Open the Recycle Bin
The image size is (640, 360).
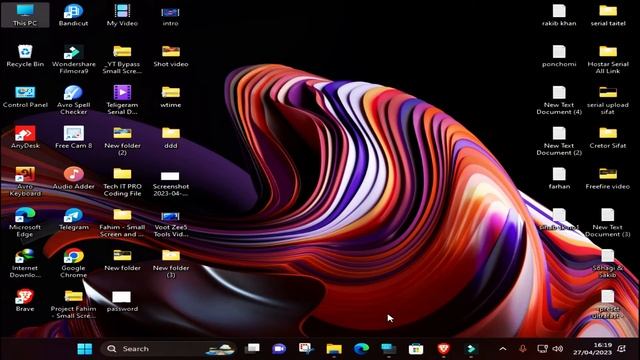[x=25, y=56]
